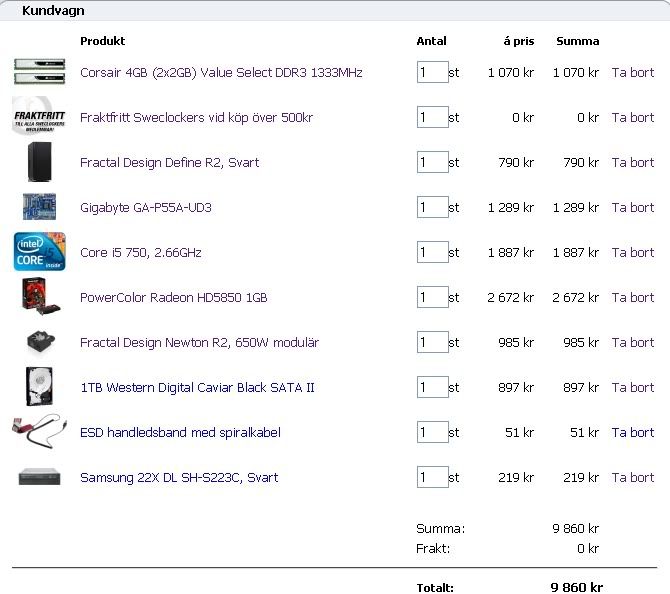Image resolution: width=670 pixels, height=594 pixels.
Task: Click the quantity input for Samsung DVD drive
Action: (432, 478)
